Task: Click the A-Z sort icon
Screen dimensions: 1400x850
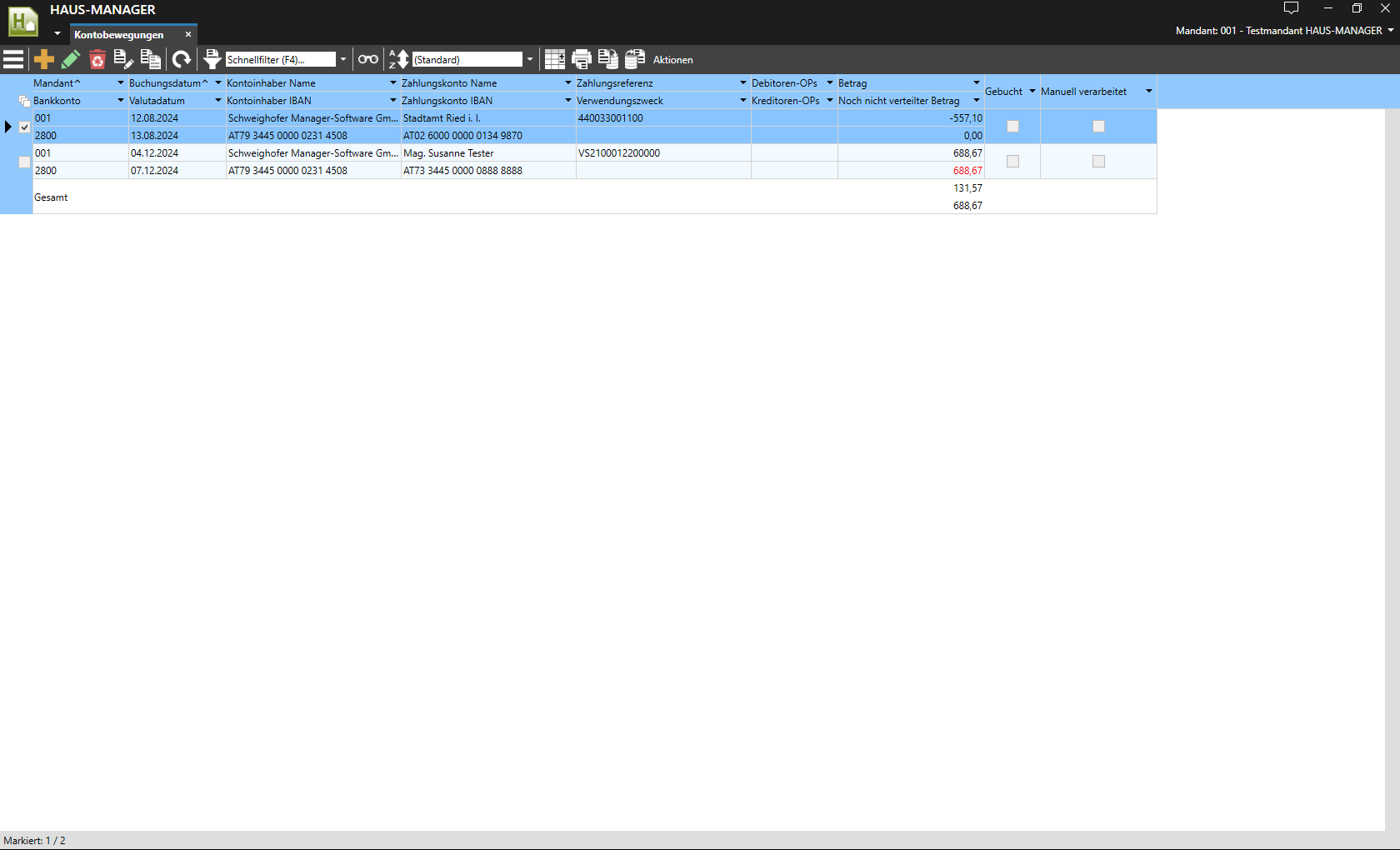Action: (x=399, y=59)
